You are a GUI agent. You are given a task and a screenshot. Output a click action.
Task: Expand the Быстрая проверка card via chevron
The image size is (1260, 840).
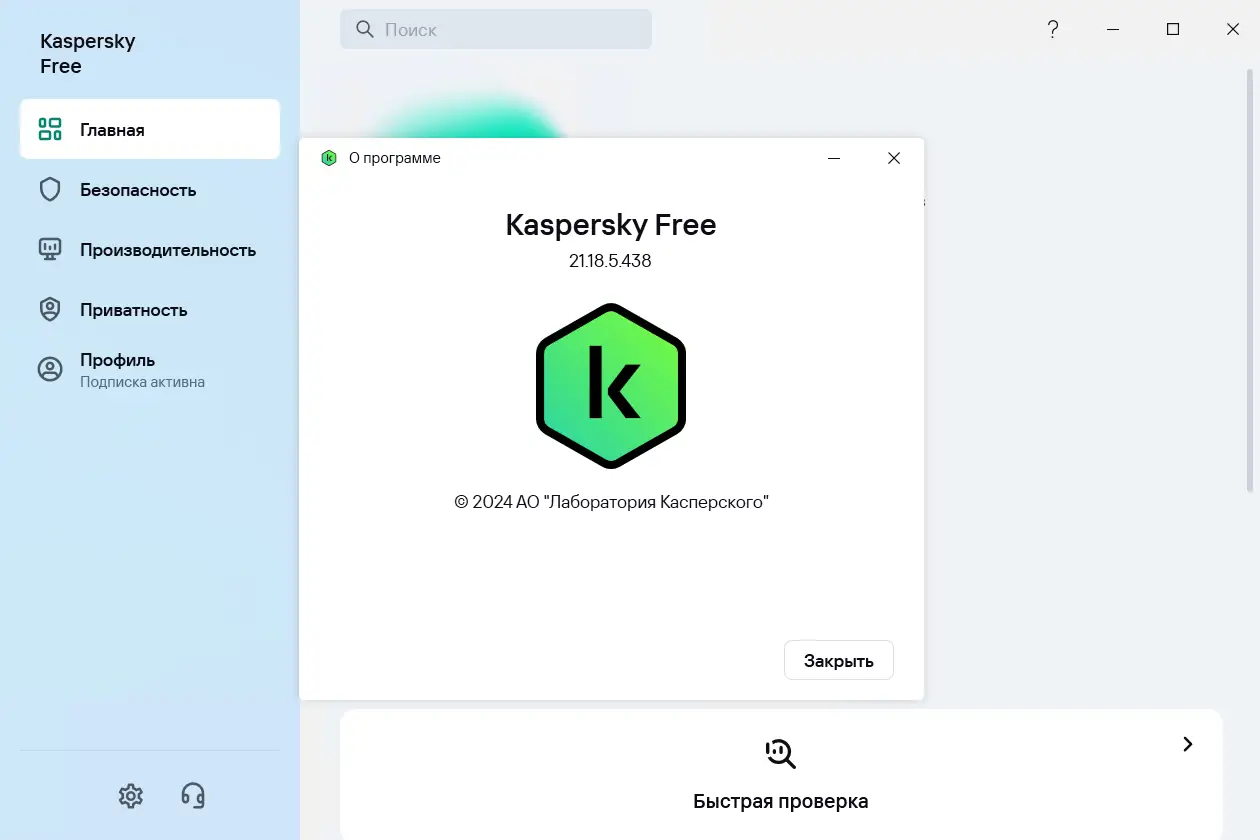(1187, 744)
